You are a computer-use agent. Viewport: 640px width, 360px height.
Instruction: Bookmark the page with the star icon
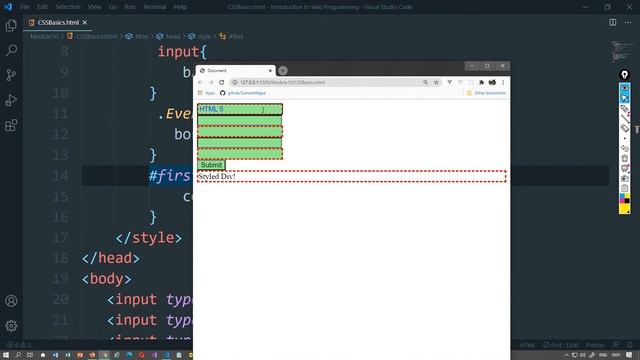[436, 82]
